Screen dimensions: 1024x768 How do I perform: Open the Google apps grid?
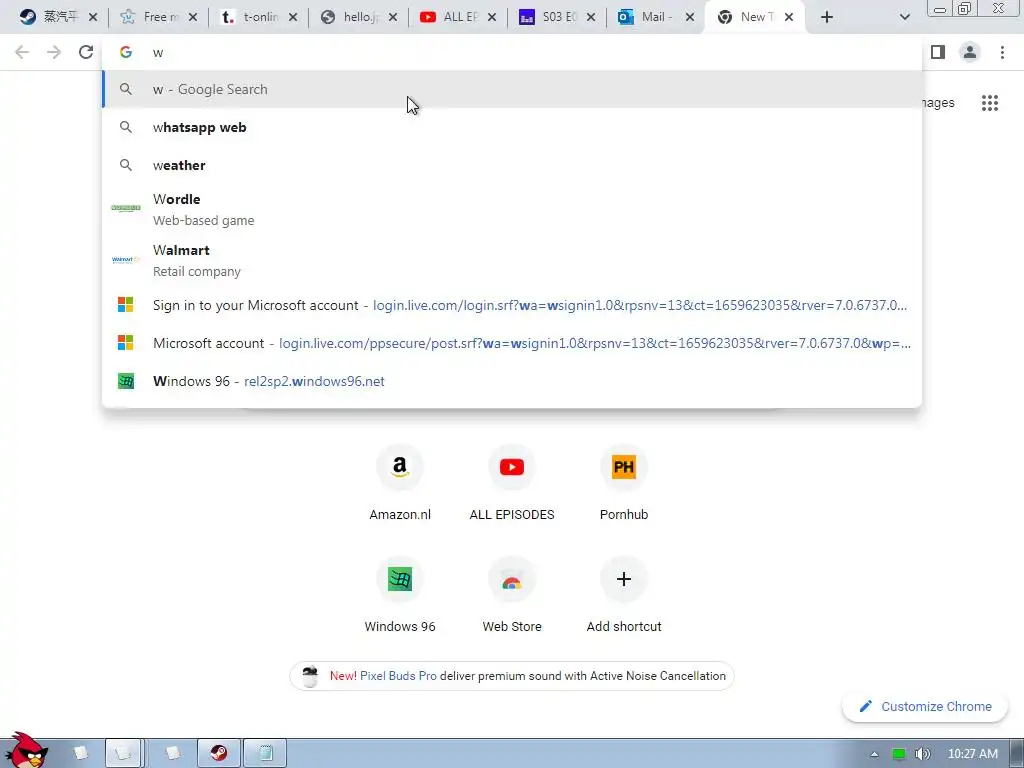(x=990, y=103)
